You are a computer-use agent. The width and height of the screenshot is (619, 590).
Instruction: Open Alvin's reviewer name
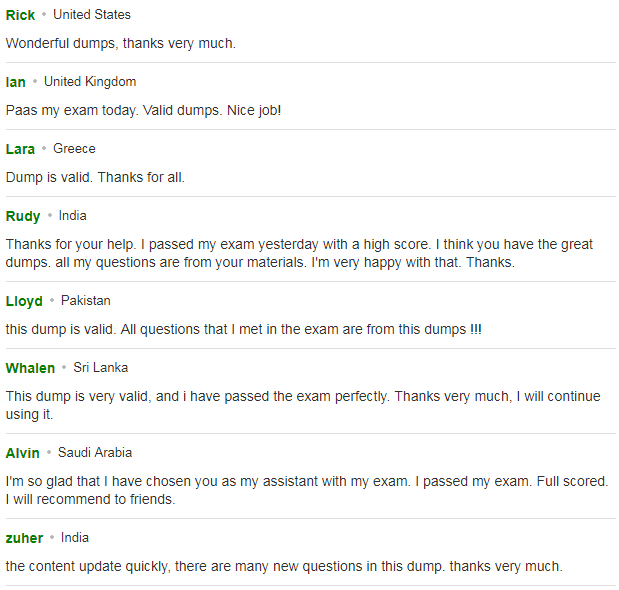[x=23, y=453]
